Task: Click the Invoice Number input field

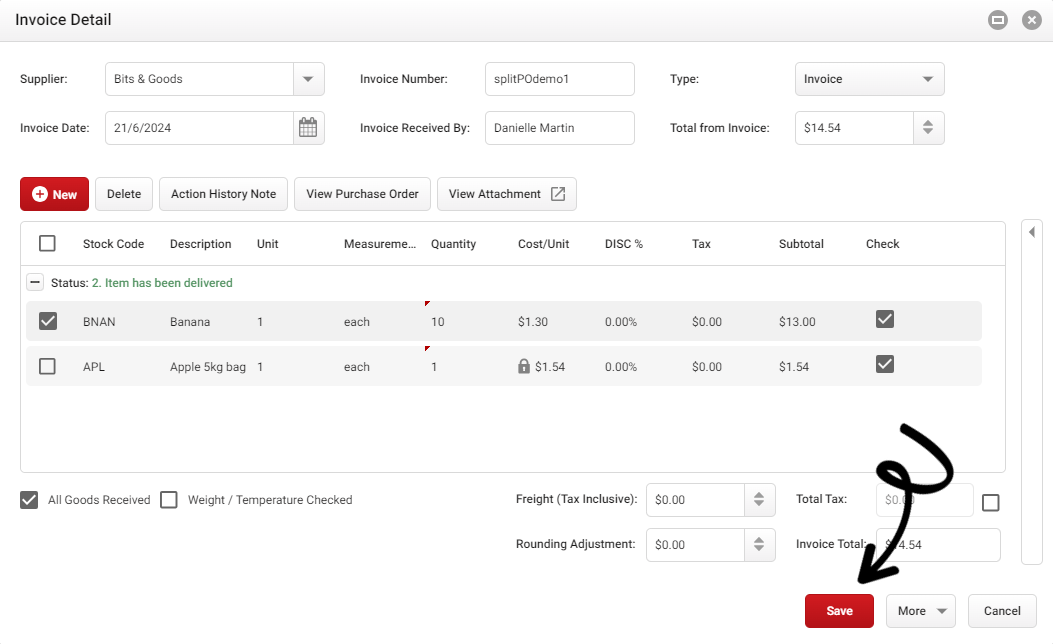Action: 560,79
